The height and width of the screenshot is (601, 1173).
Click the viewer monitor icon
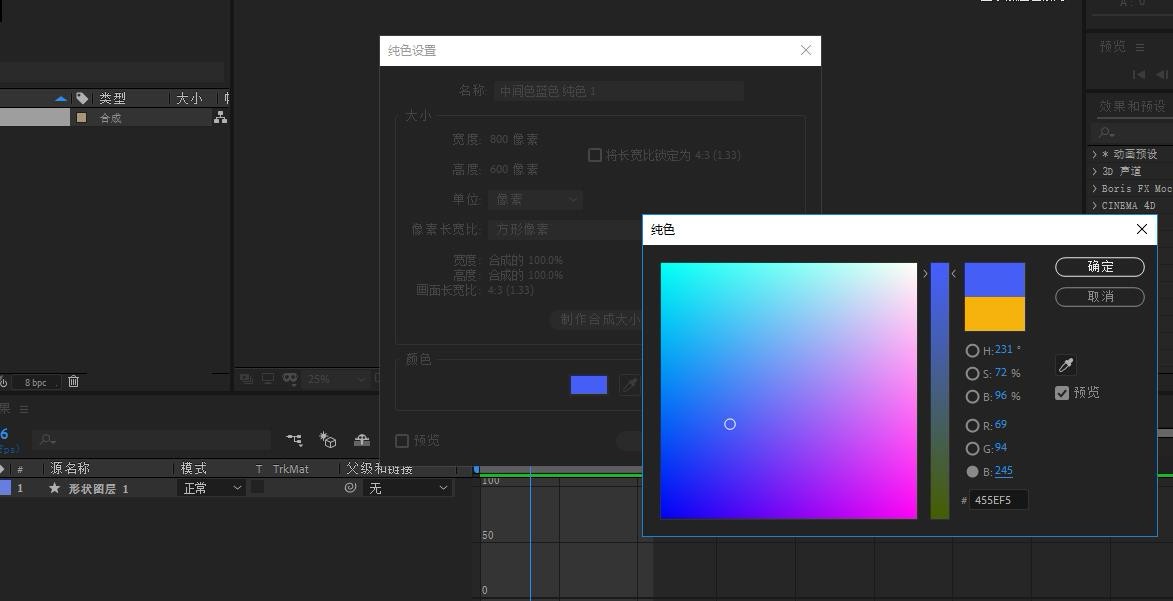coord(268,379)
